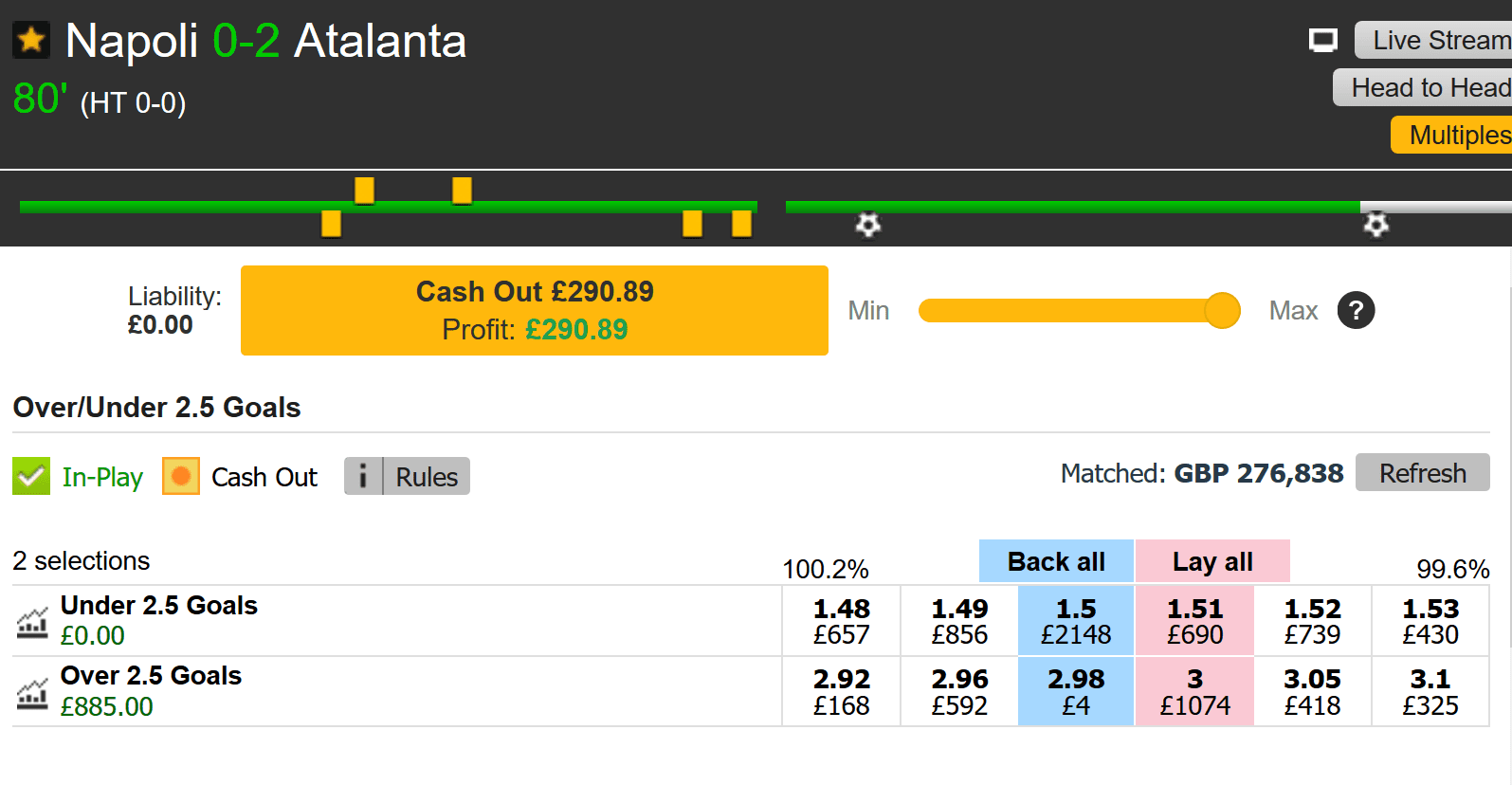Click the first goal ball on the timeline
This screenshot has width=1512, height=785.
(868, 225)
